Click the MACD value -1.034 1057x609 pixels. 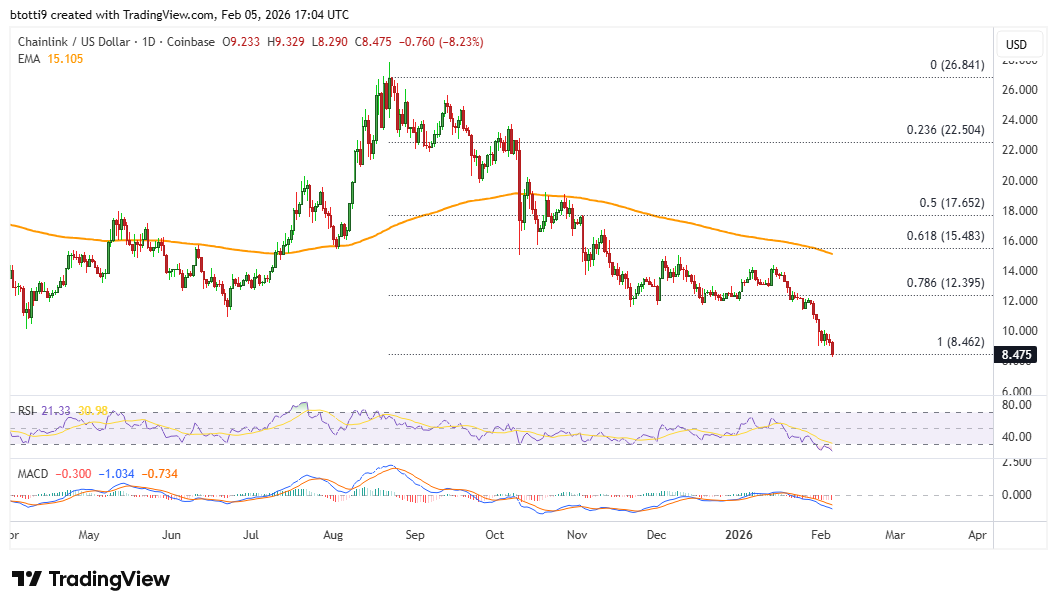116,473
